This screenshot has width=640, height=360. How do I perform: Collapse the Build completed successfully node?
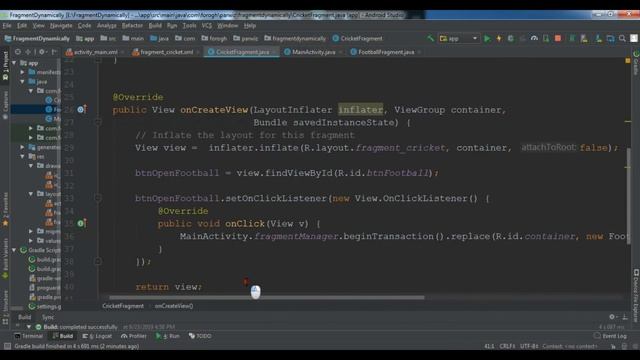(x=29, y=327)
